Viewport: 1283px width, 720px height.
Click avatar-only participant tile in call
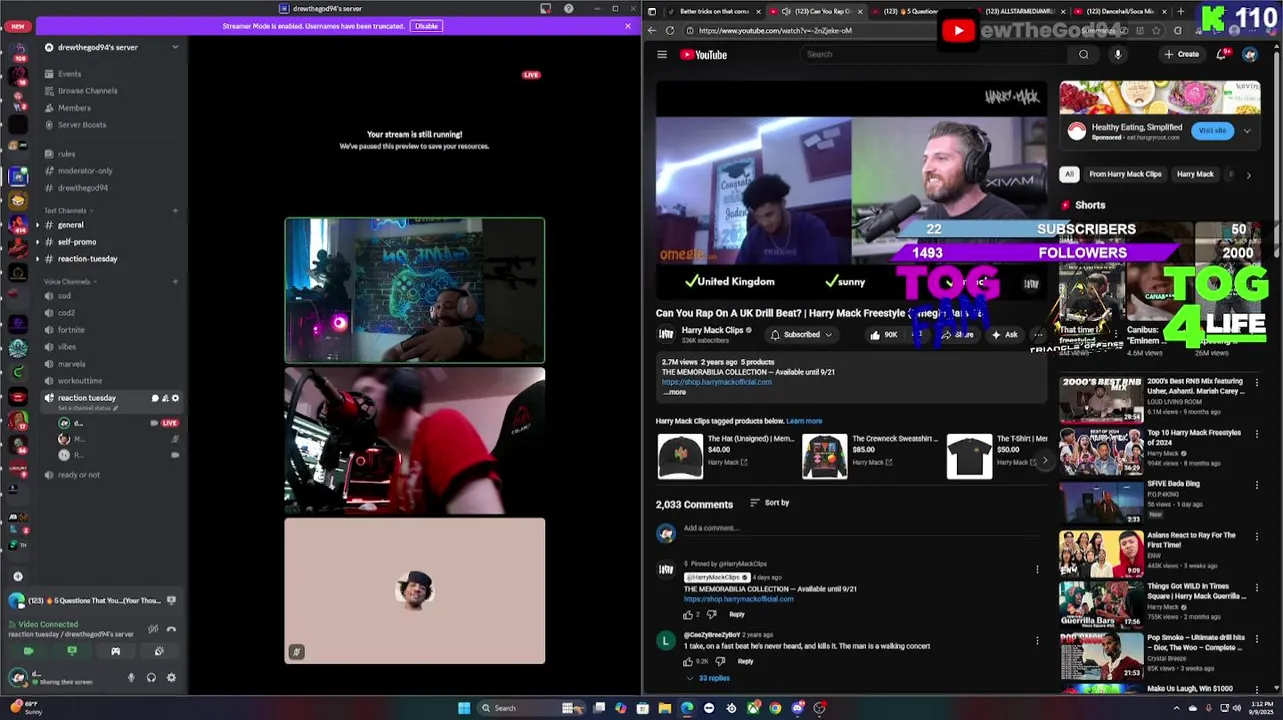click(415, 591)
